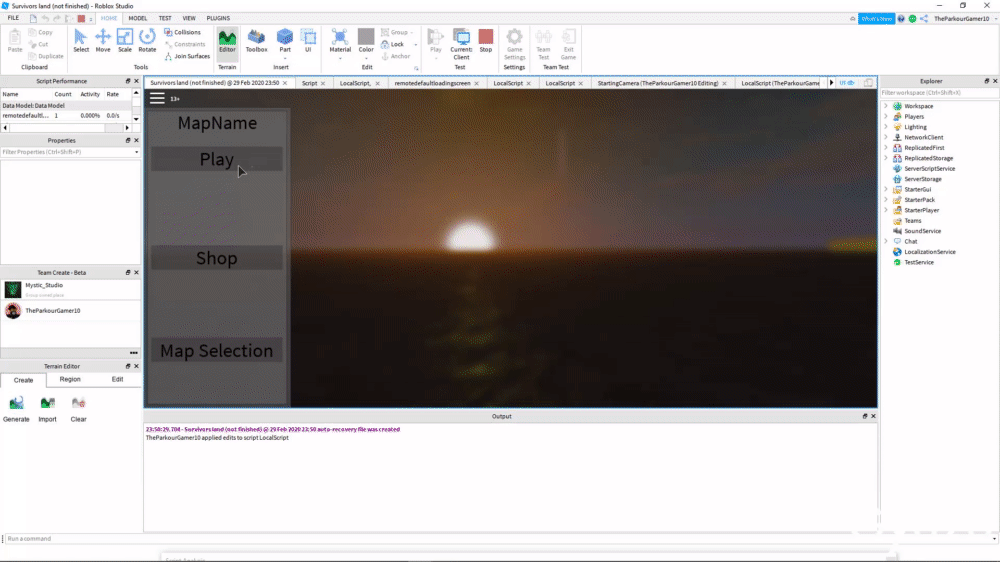
Task: Generate terrain in Terrain Editor
Action: click(16, 409)
